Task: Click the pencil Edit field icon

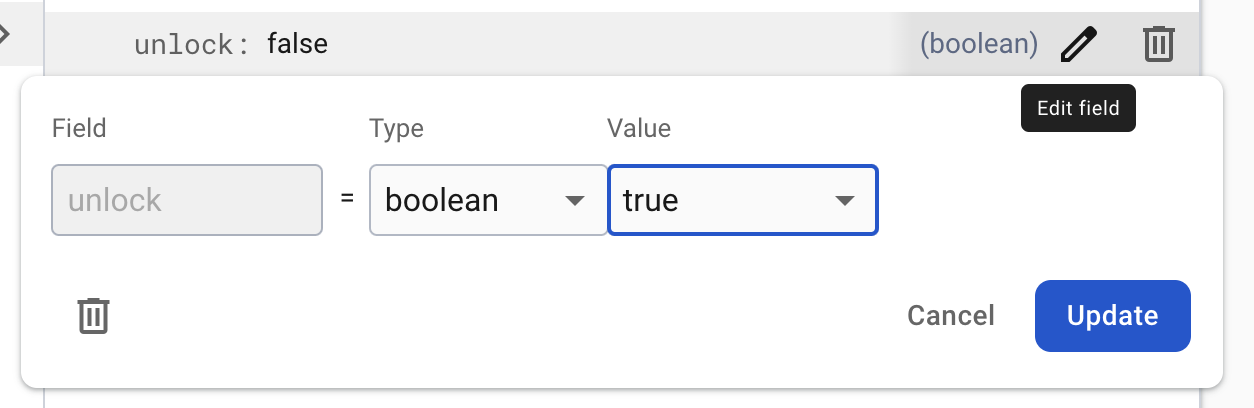Action: [1079, 44]
